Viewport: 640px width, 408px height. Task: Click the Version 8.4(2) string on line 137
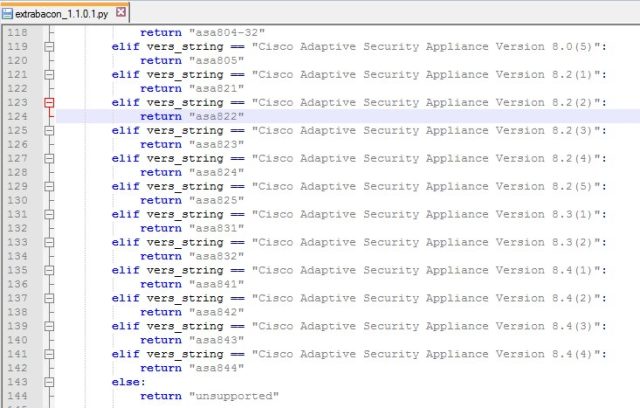426,298
